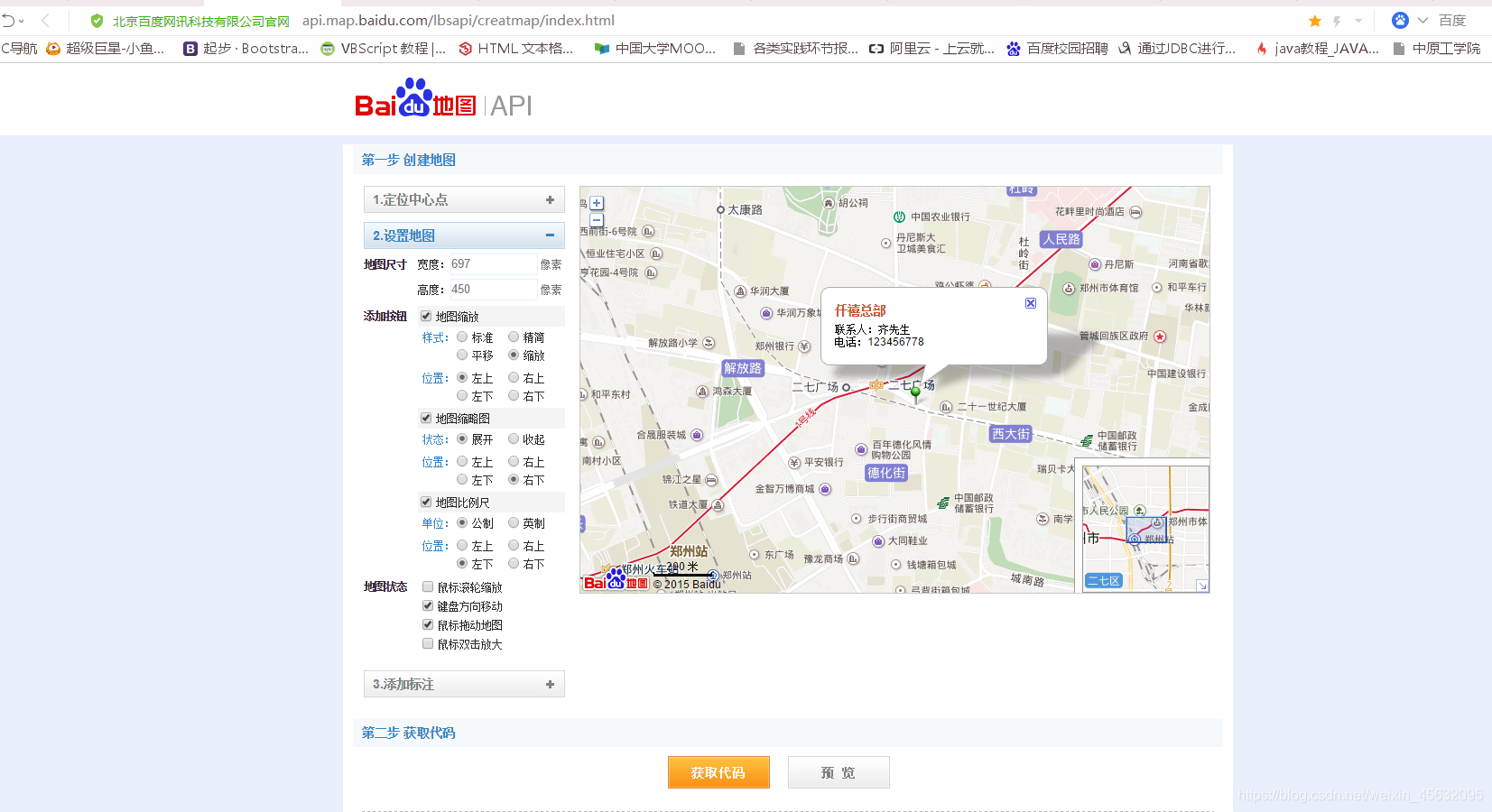This screenshot has height=812, width=1492.
Task: Disable 键盘方向移动 checkbox
Action: pos(428,605)
